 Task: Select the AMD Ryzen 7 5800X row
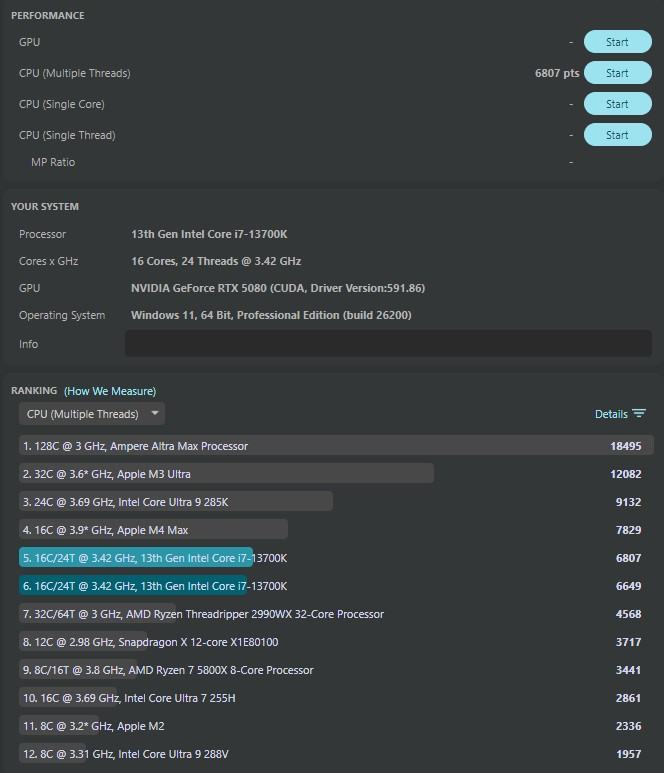336,670
